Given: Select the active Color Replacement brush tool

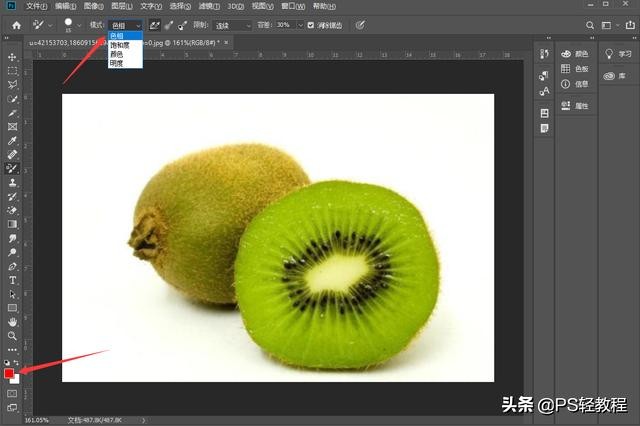Looking at the screenshot, I should [12, 169].
